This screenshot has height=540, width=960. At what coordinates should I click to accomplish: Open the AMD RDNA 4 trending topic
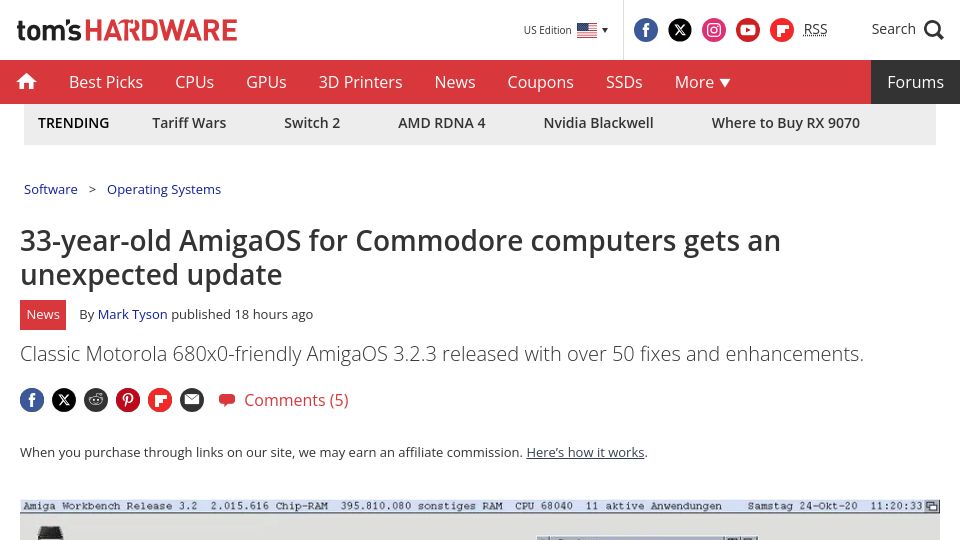point(441,123)
